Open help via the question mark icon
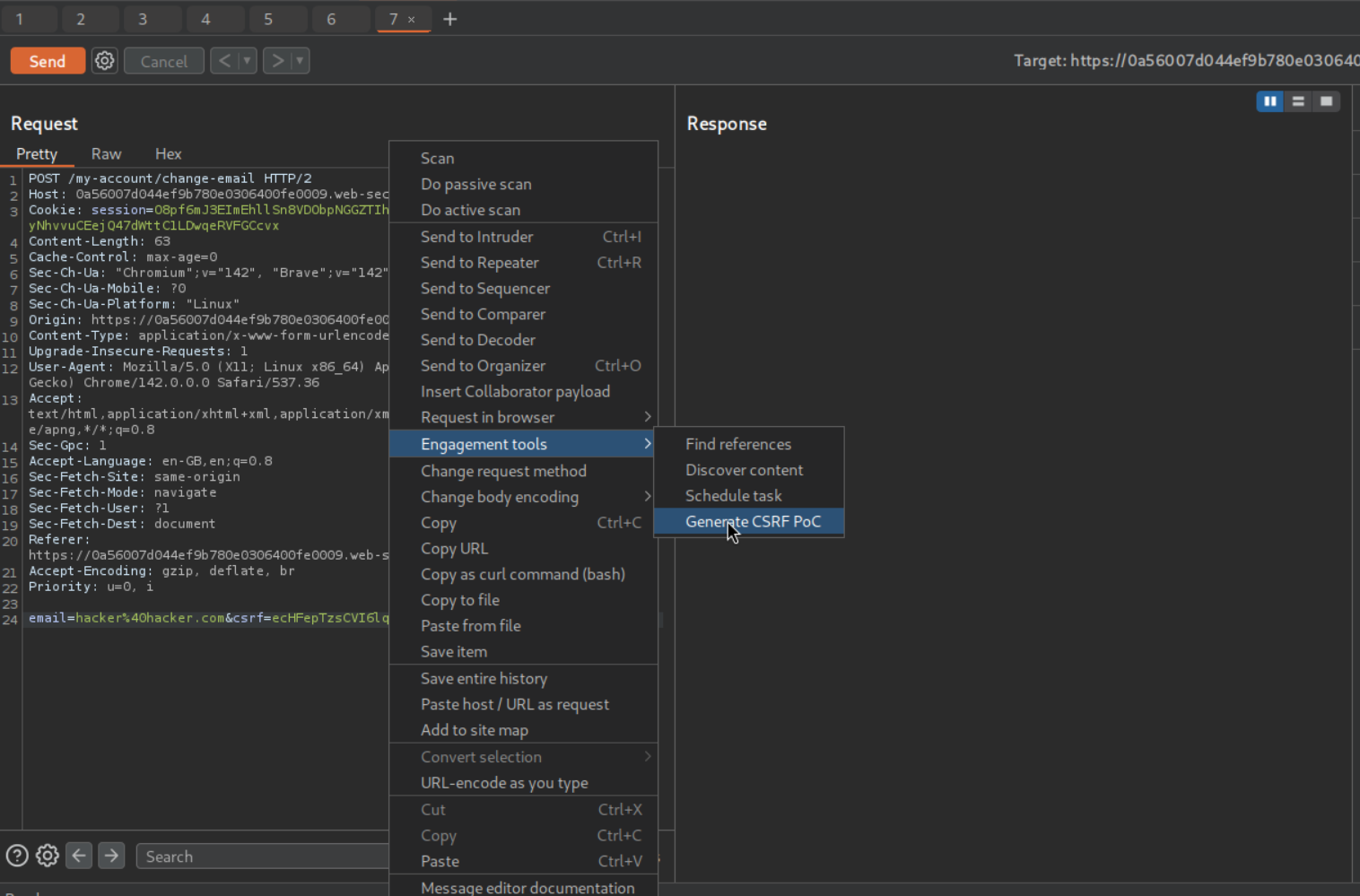Image resolution: width=1360 pixels, height=896 pixels. [x=17, y=857]
